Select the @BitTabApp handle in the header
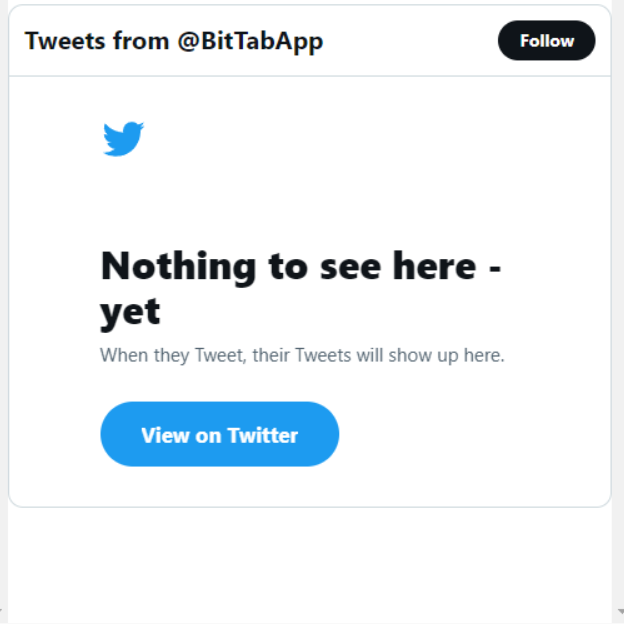Screen dimensions: 624x624 250,41
